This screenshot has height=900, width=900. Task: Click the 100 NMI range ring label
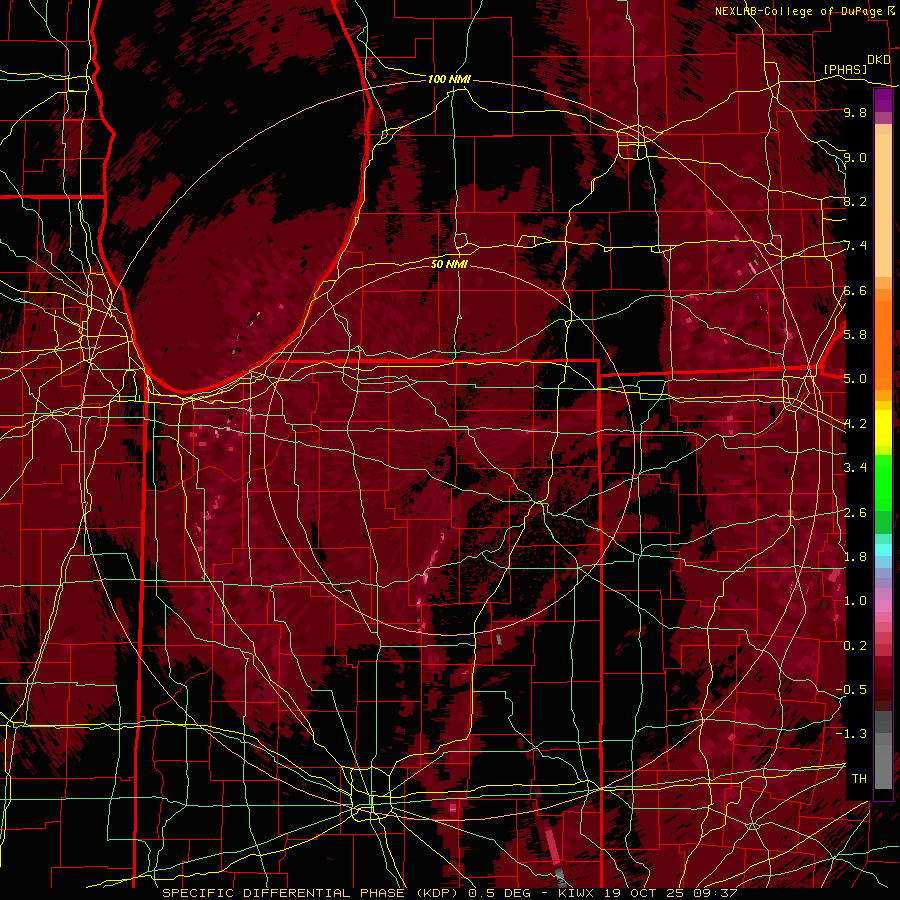pos(449,79)
